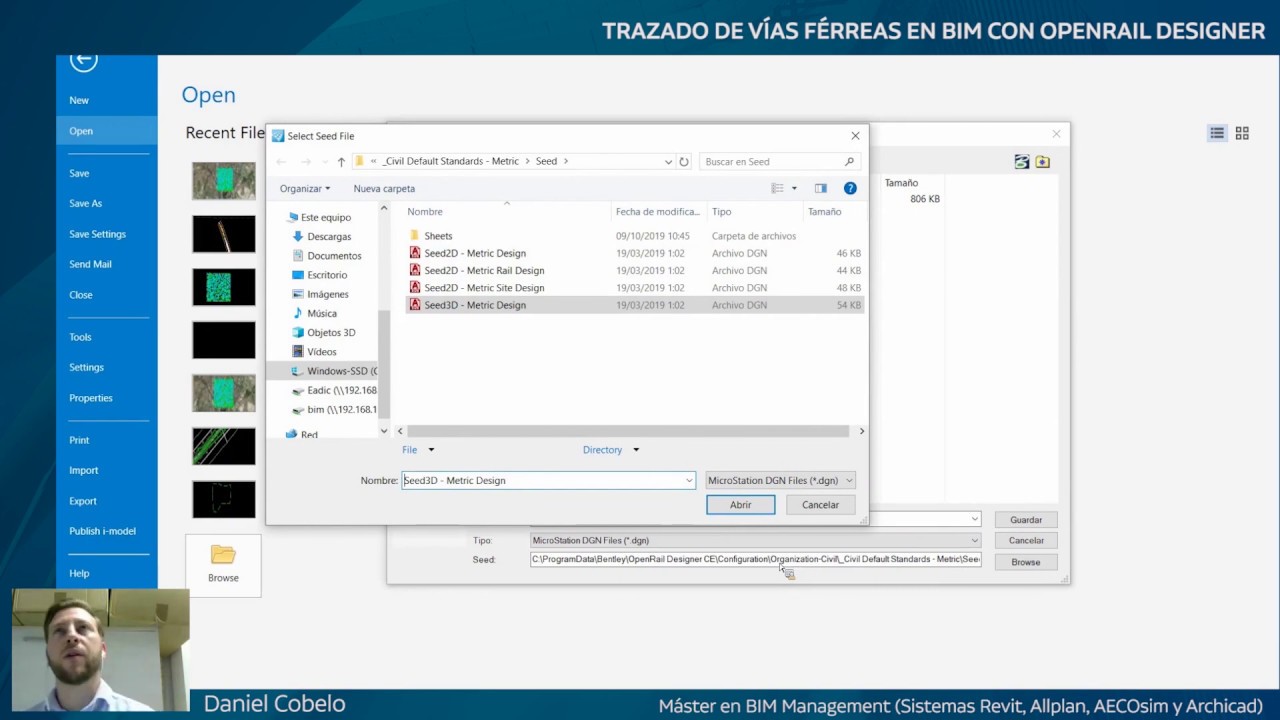The width and height of the screenshot is (1280, 720).
Task: Select Windows-SSD drive in navigation pane
Action: click(x=334, y=371)
